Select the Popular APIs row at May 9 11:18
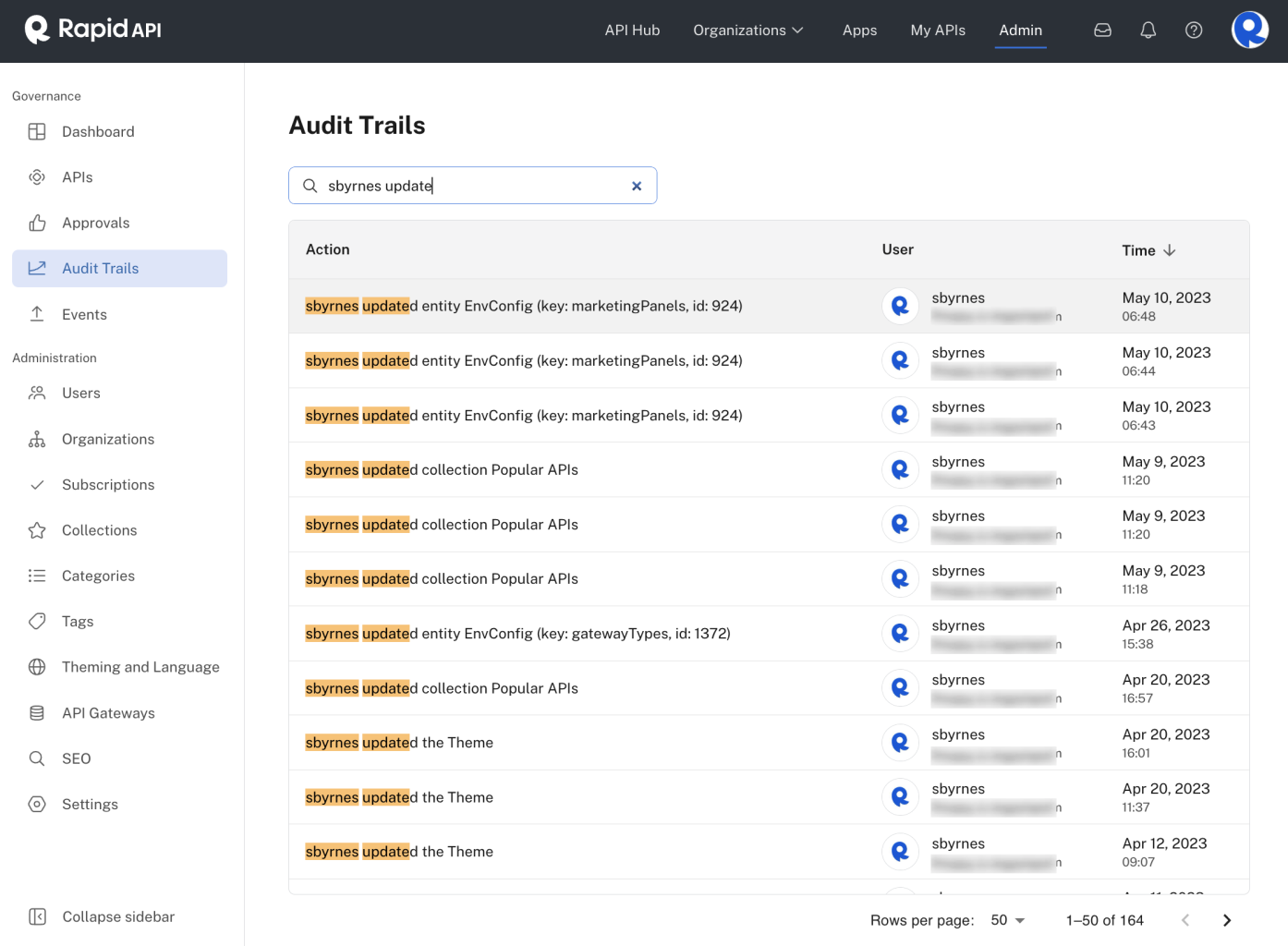The image size is (1288, 946). tap(769, 579)
